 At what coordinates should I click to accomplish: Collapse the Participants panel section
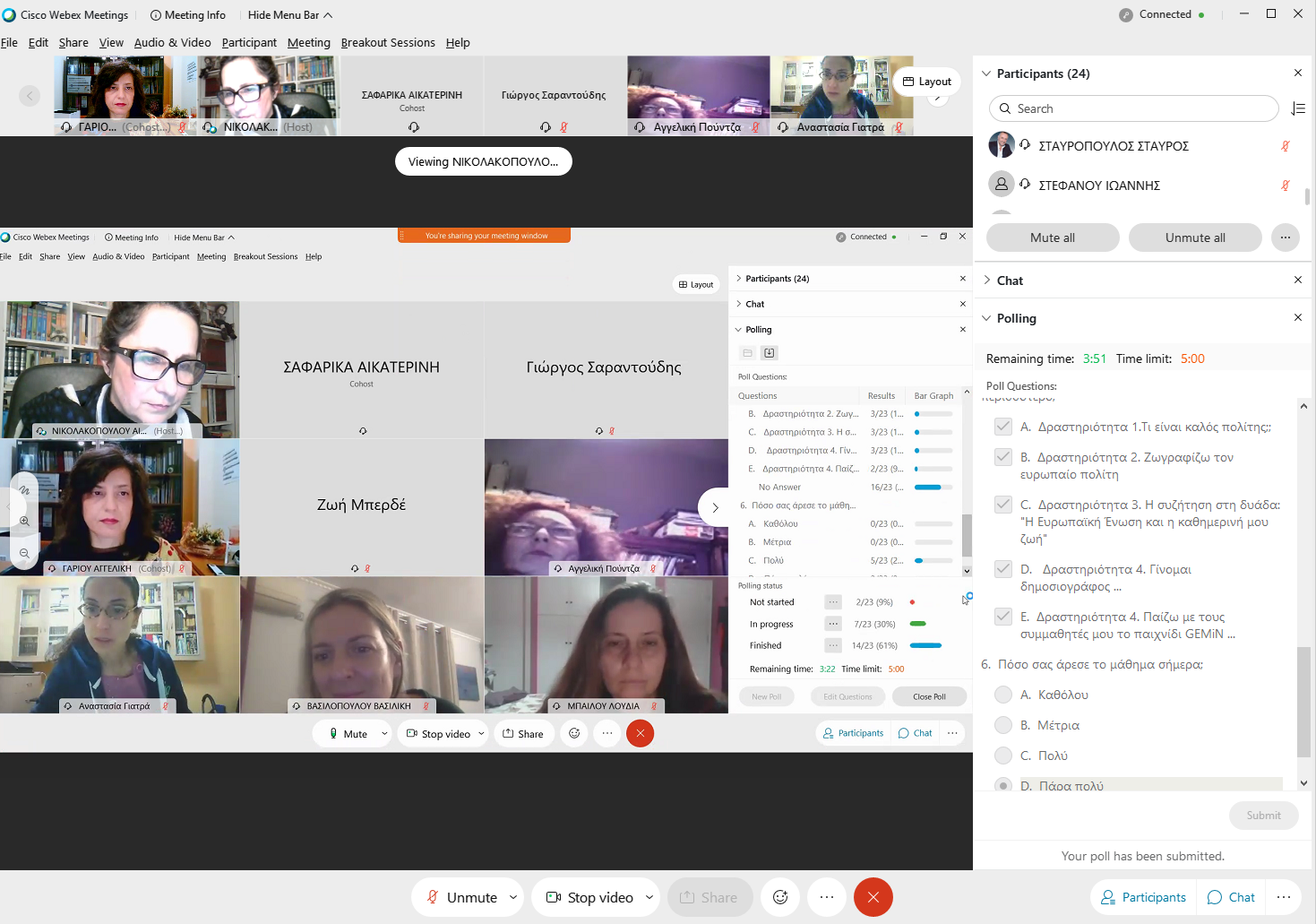pos(987,73)
